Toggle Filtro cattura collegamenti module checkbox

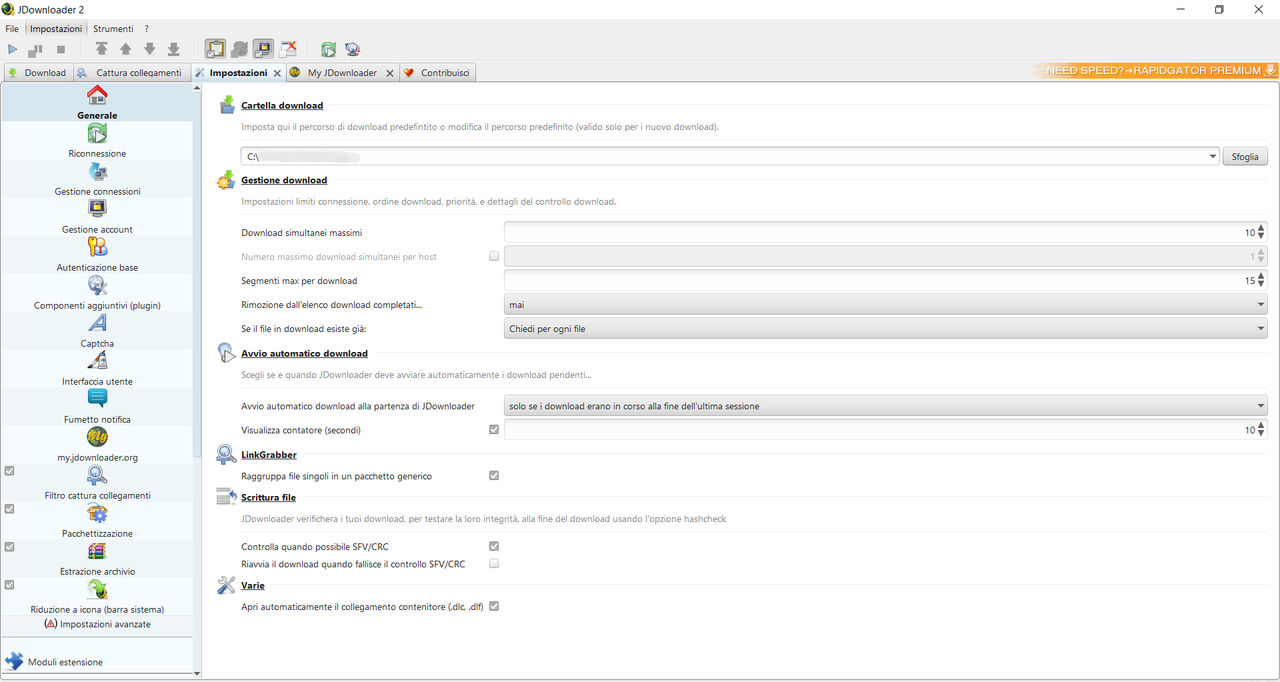9,470
